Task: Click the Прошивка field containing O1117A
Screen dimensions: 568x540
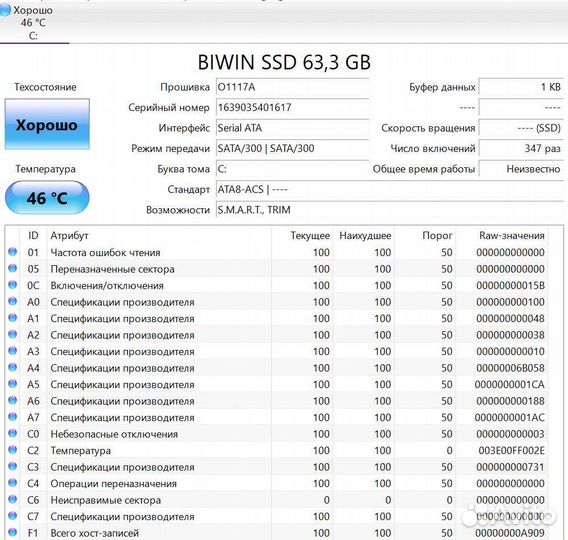Action: [292, 87]
